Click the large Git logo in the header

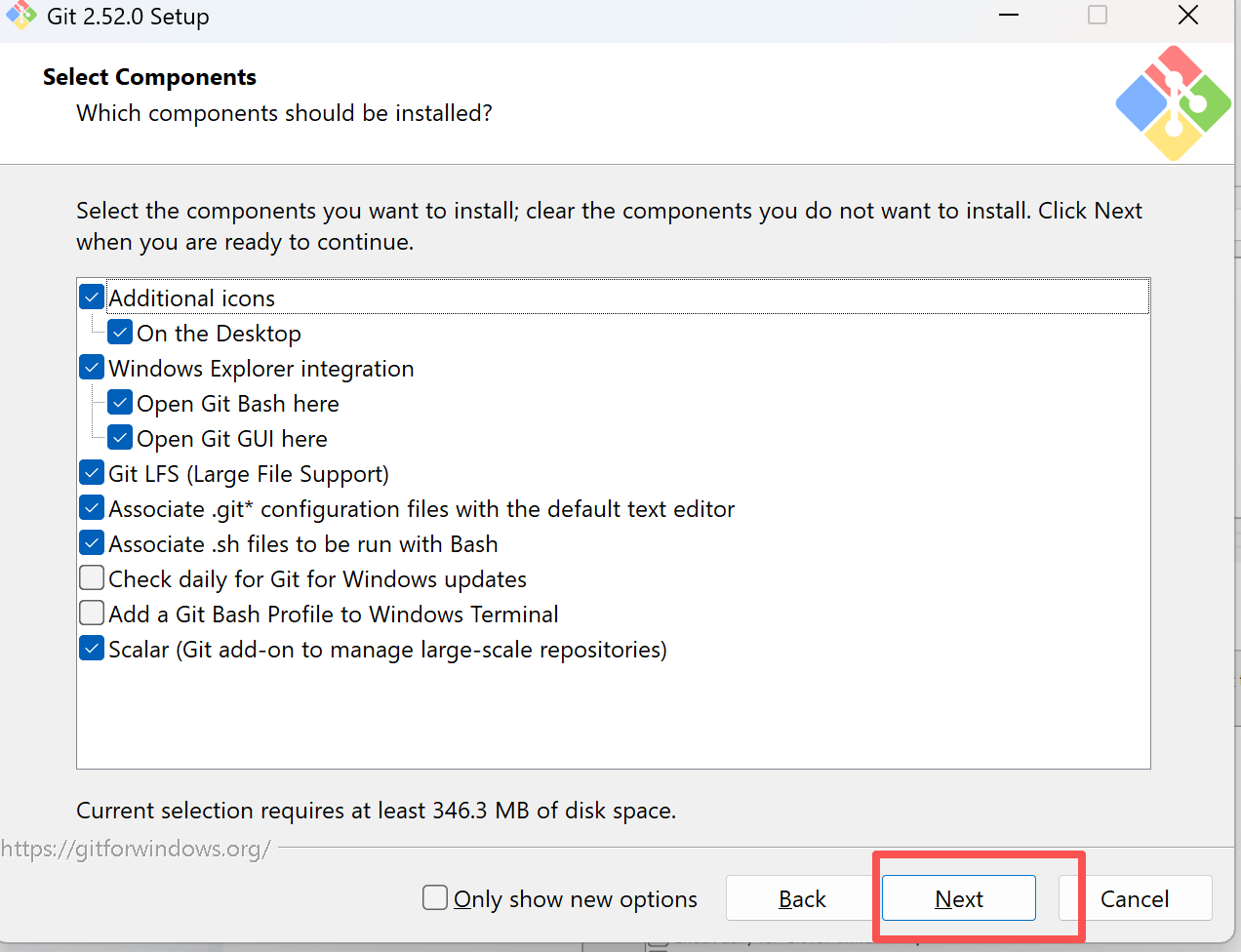1173,103
